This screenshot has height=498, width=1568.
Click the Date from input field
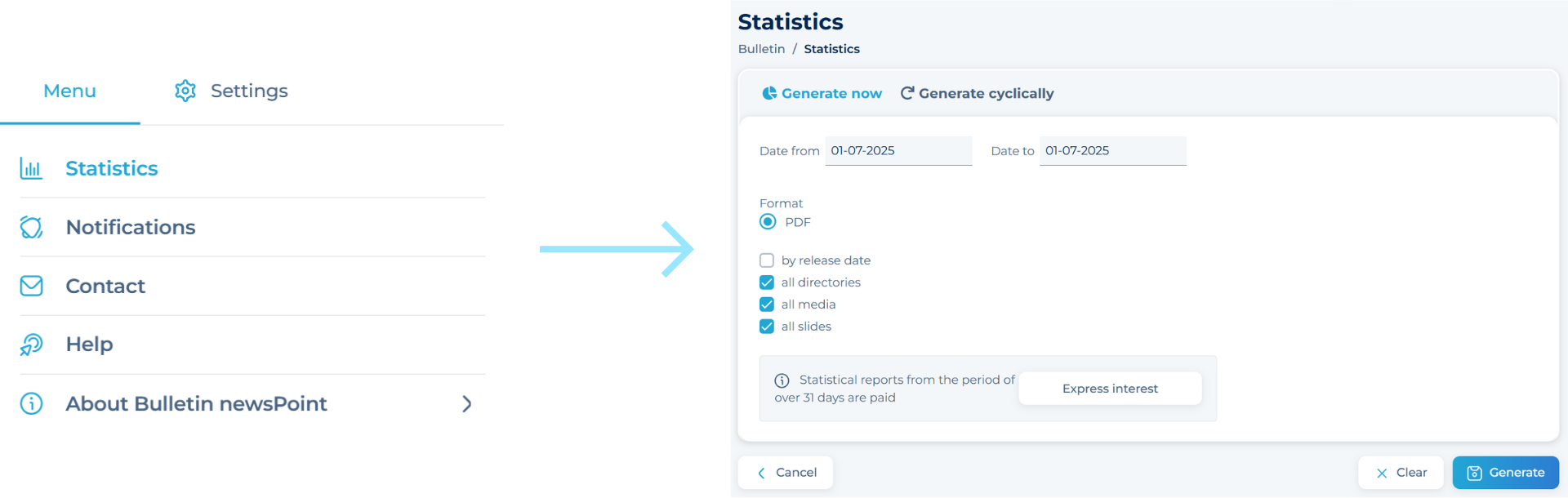click(x=898, y=151)
